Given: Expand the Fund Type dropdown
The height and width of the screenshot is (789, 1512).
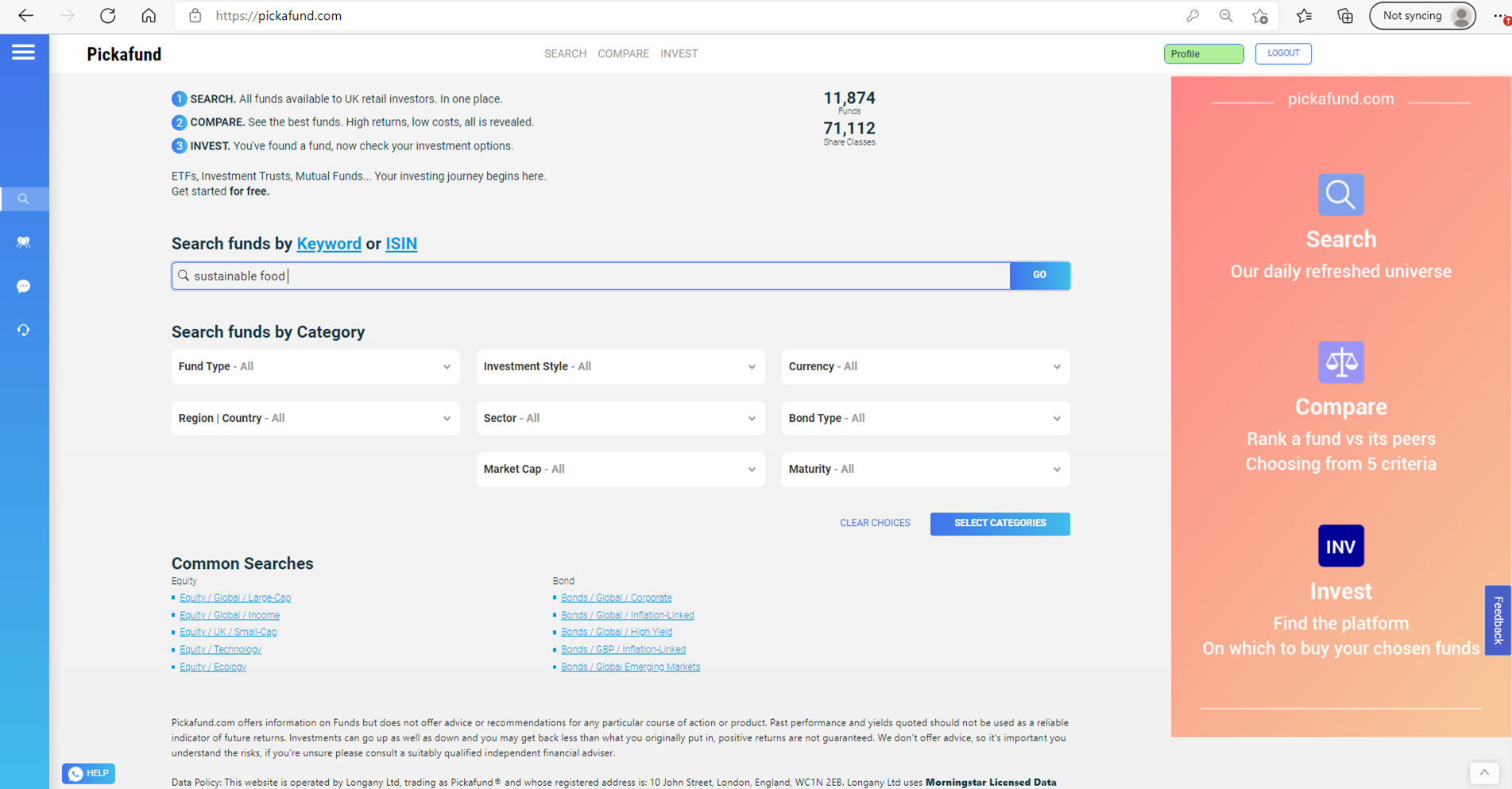Looking at the screenshot, I should pyautogui.click(x=315, y=367).
